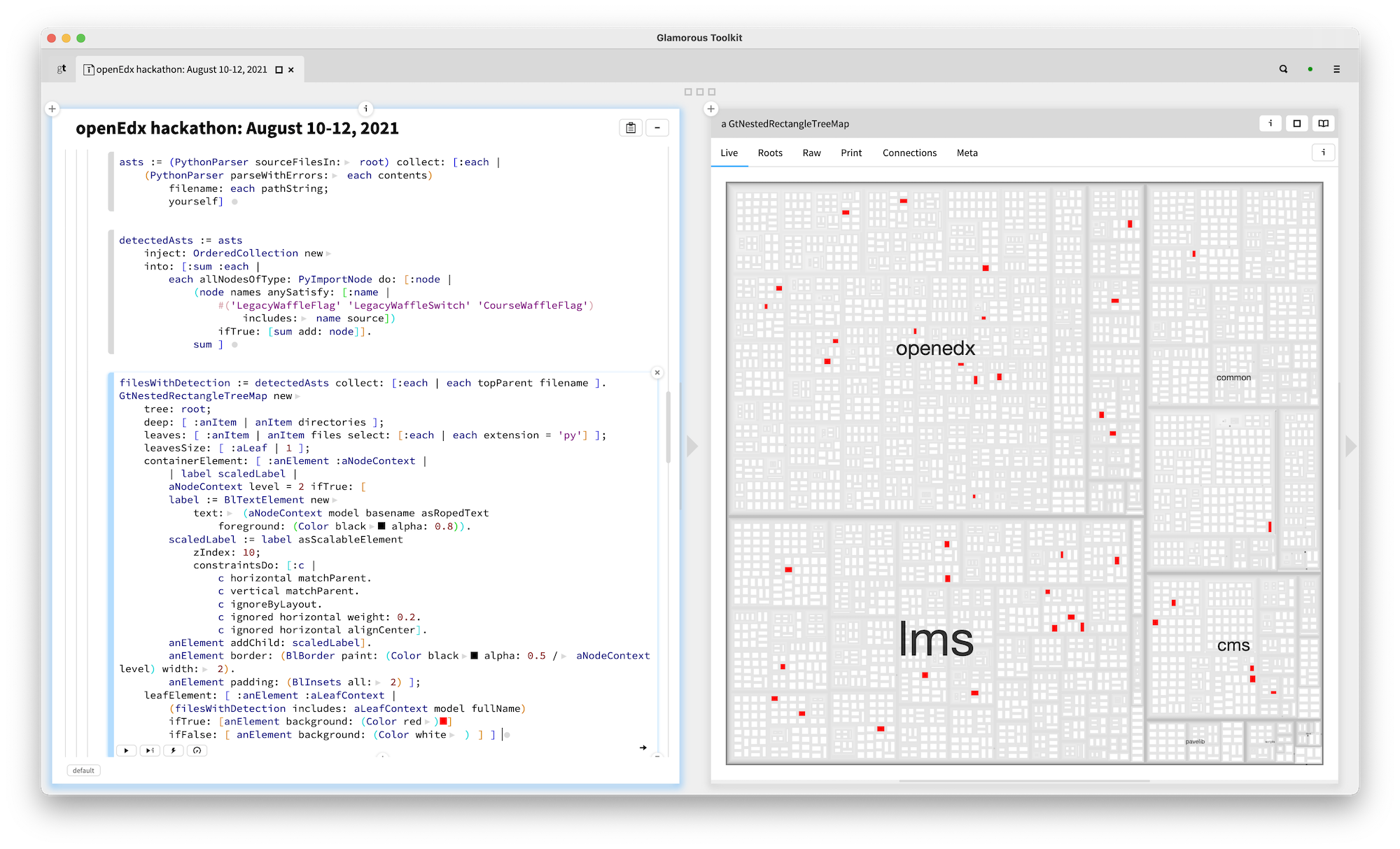
Task: Expand triangle after Color white
Action: point(452,735)
